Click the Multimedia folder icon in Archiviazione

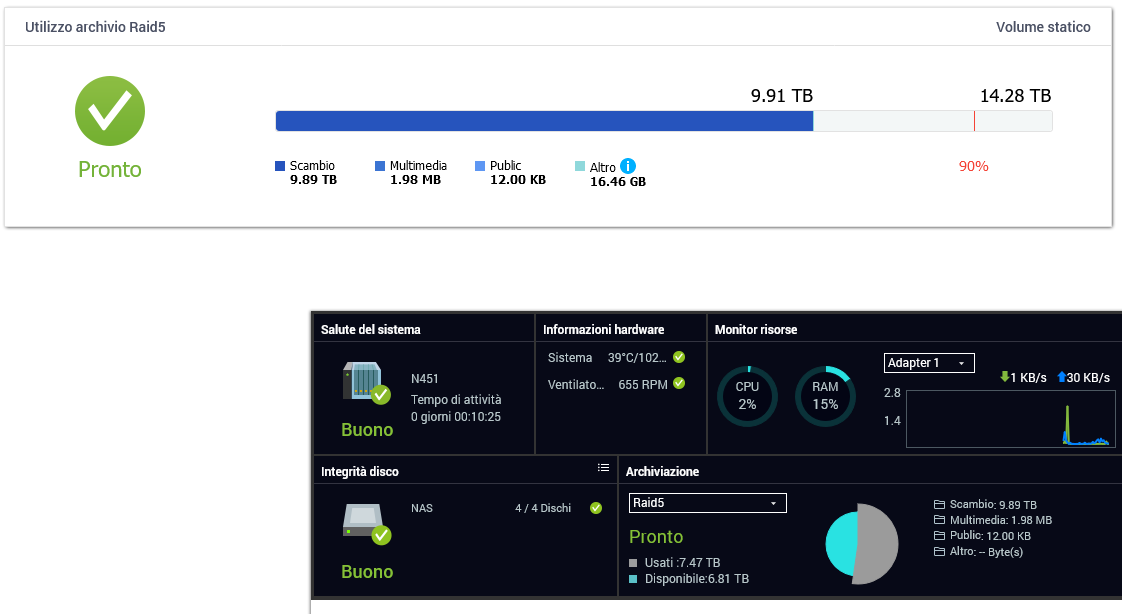point(939,520)
